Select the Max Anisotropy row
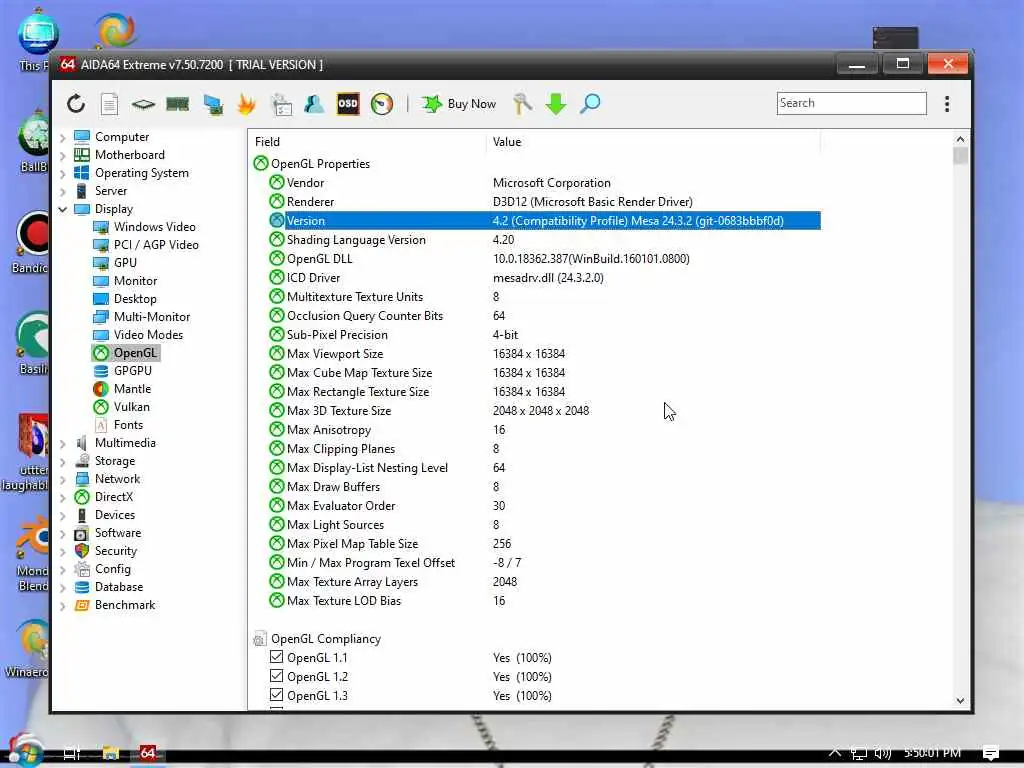The image size is (1024, 768). 544,430
